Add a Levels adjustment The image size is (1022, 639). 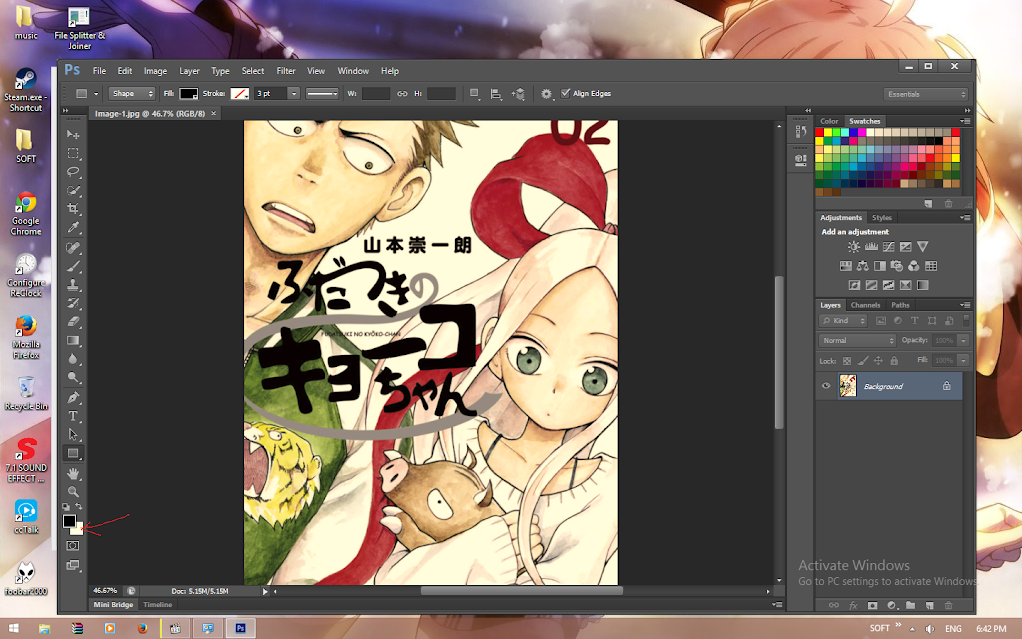coord(871,246)
